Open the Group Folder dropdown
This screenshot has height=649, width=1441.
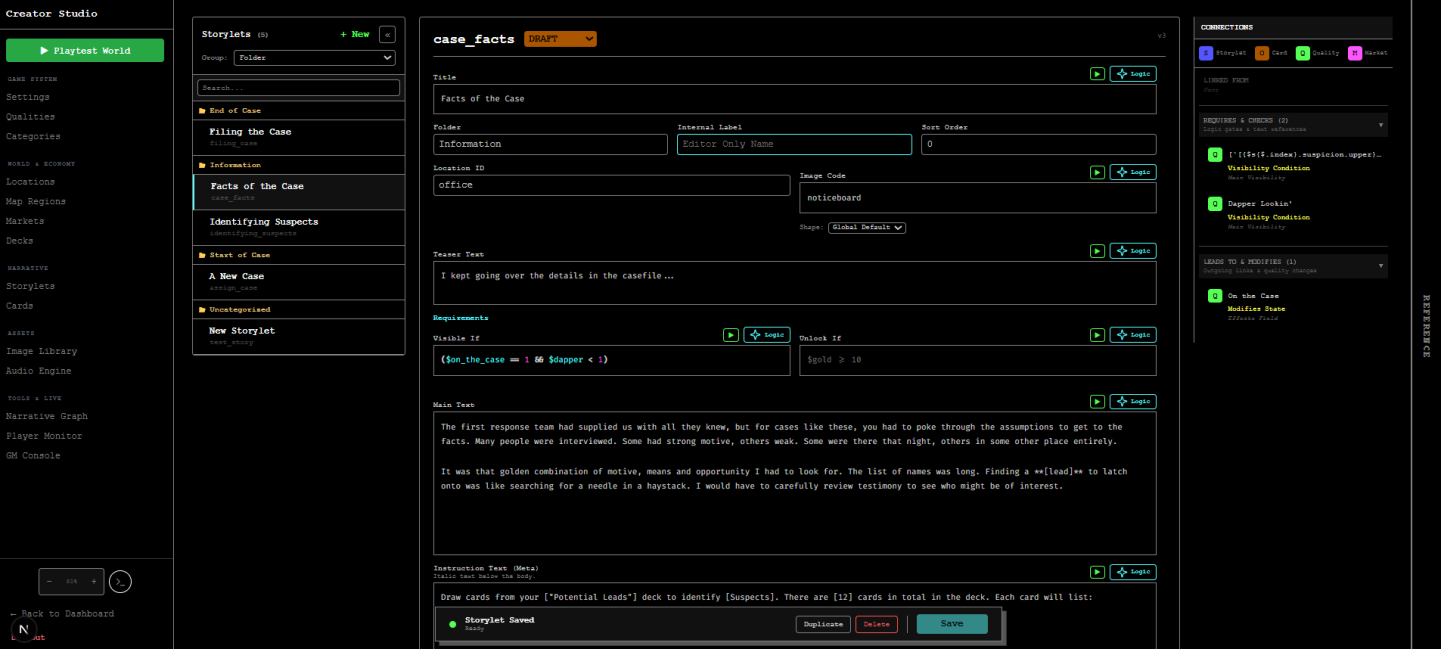[314, 58]
